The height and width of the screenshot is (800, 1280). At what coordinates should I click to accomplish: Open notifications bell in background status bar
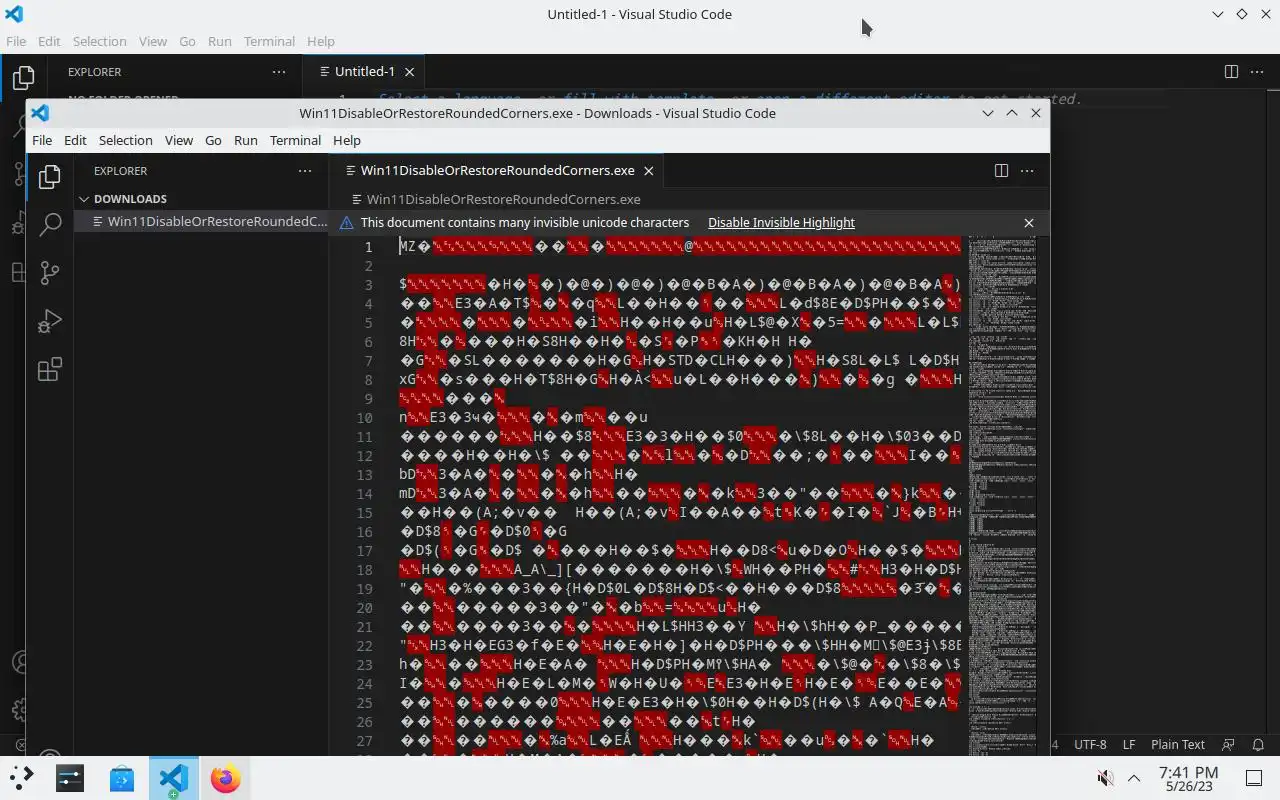[1256, 745]
